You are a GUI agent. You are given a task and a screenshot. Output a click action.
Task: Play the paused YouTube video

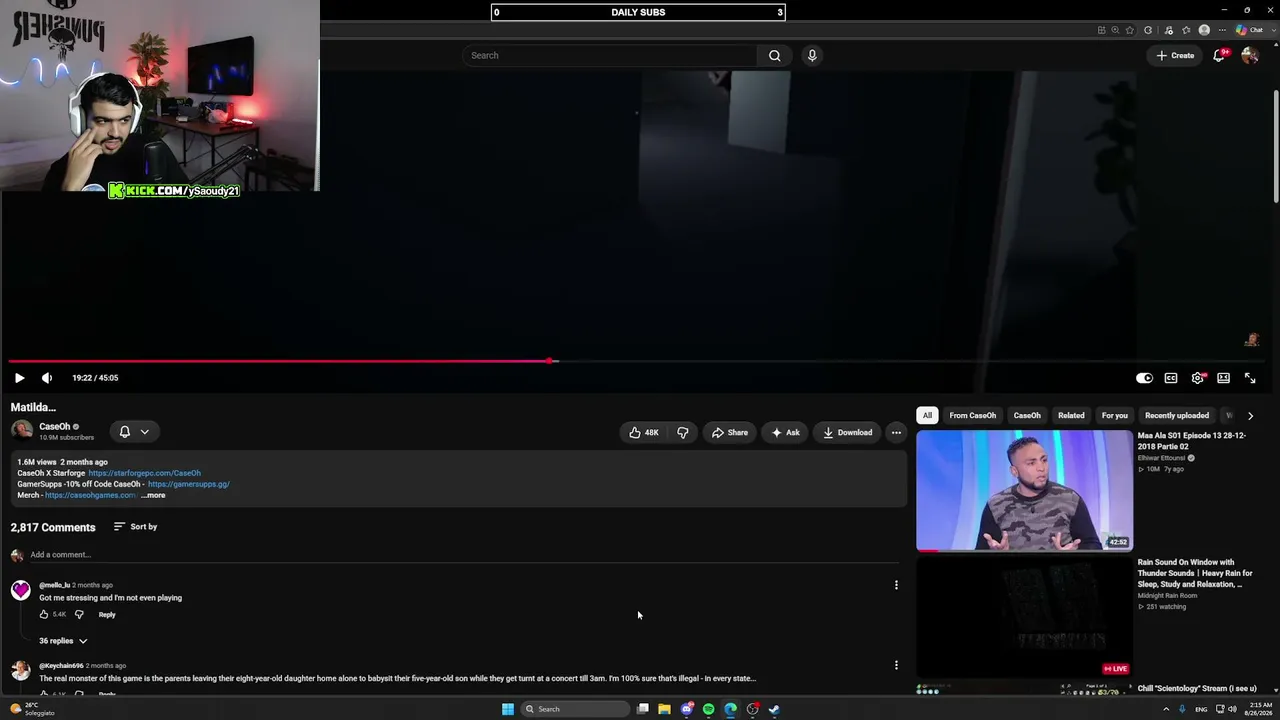click(x=19, y=378)
